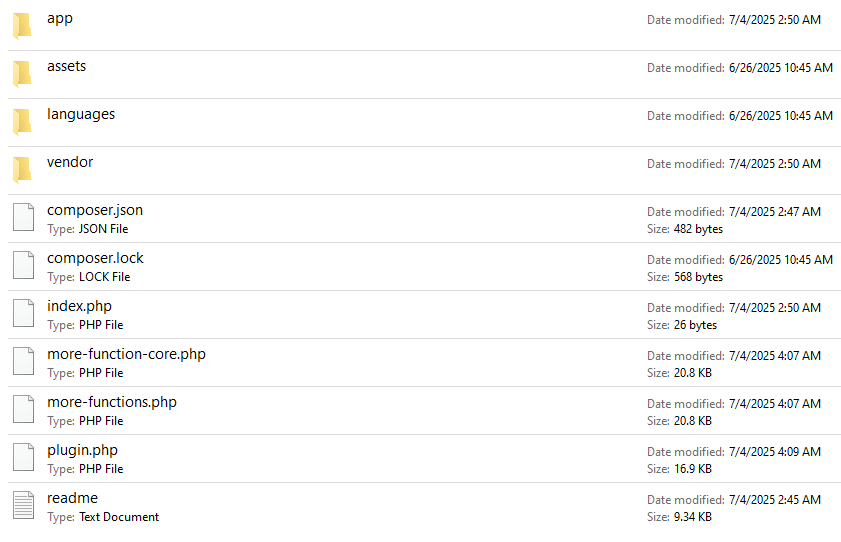Viewport: 841px width, 542px height.
Task: Click the more-function-core.php file icon
Action: pos(22,361)
